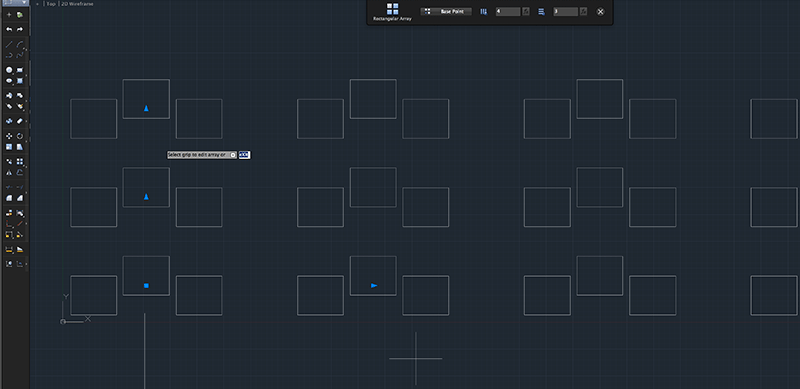Select the Hatch tool
The image size is (800, 389).
19,81
